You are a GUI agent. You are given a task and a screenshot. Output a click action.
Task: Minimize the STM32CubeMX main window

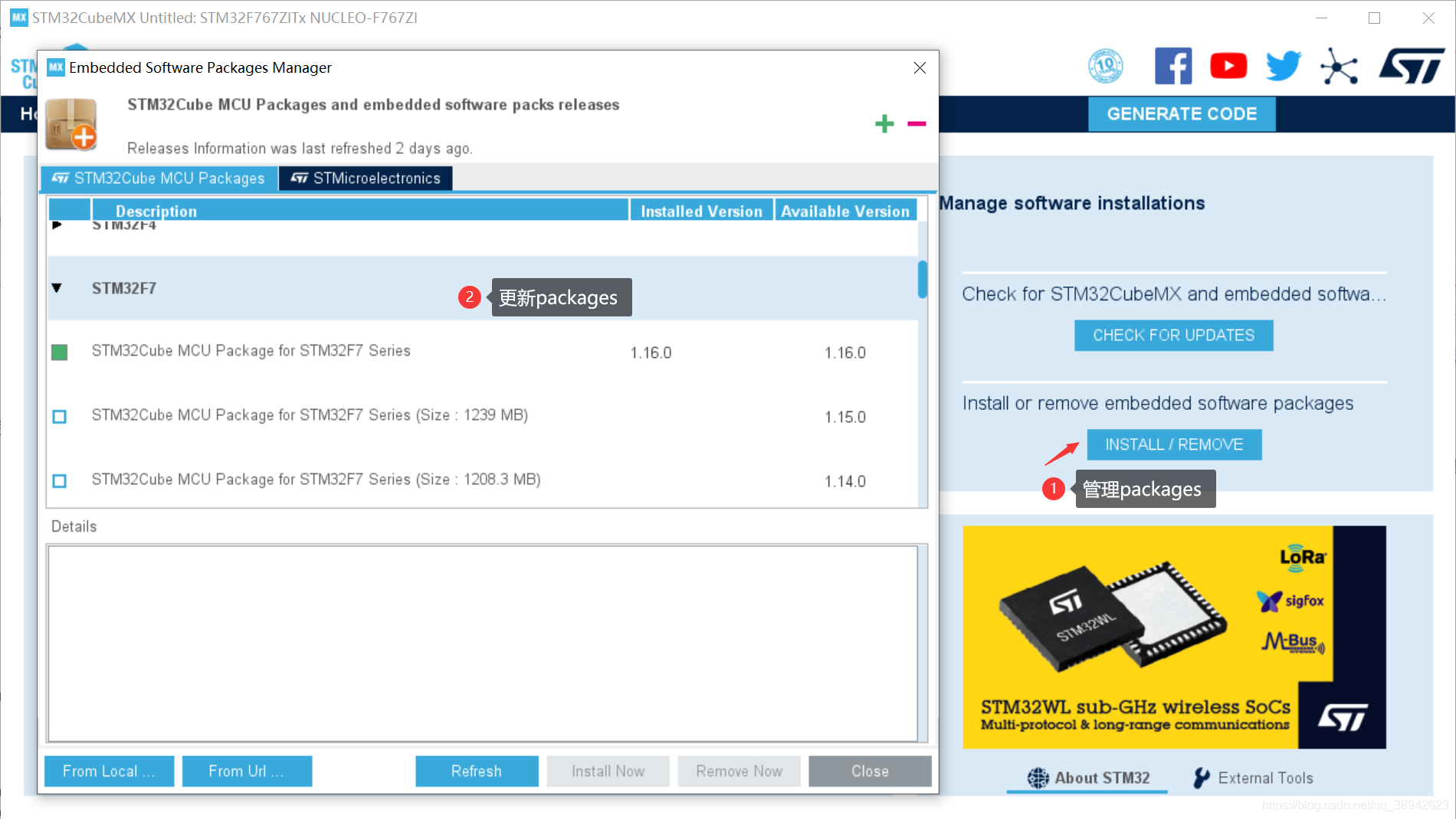point(1321,18)
